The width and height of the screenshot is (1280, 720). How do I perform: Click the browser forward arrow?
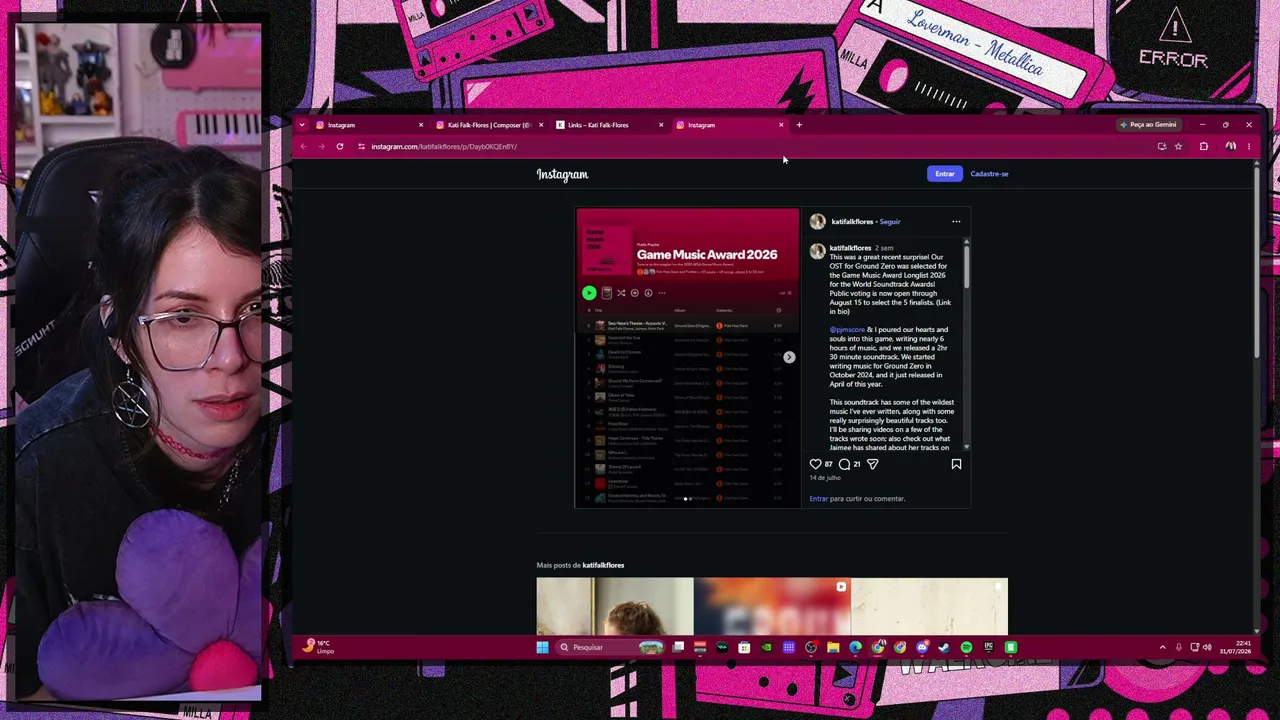[x=321, y=147]
